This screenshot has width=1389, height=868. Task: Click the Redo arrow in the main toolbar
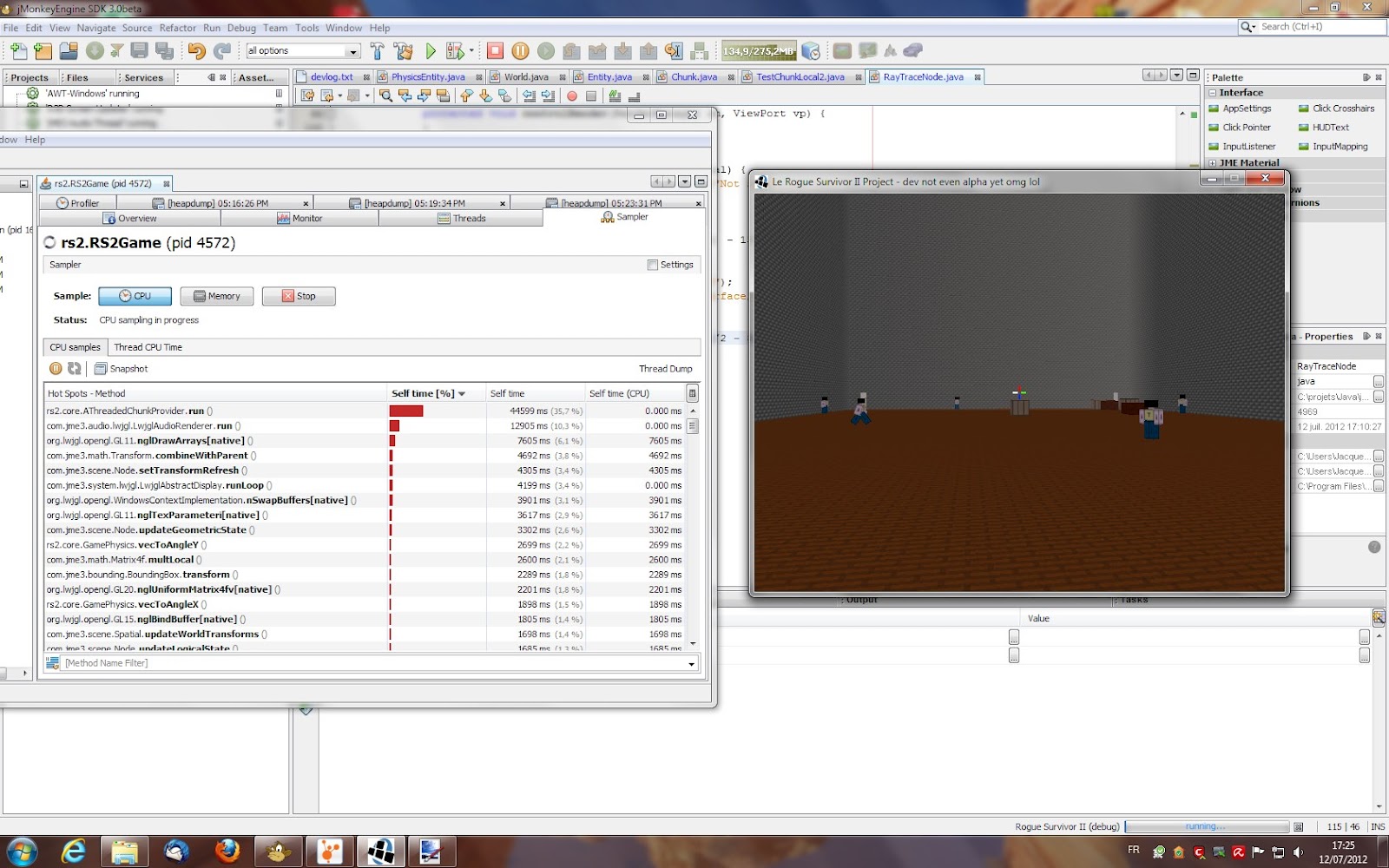222,51
